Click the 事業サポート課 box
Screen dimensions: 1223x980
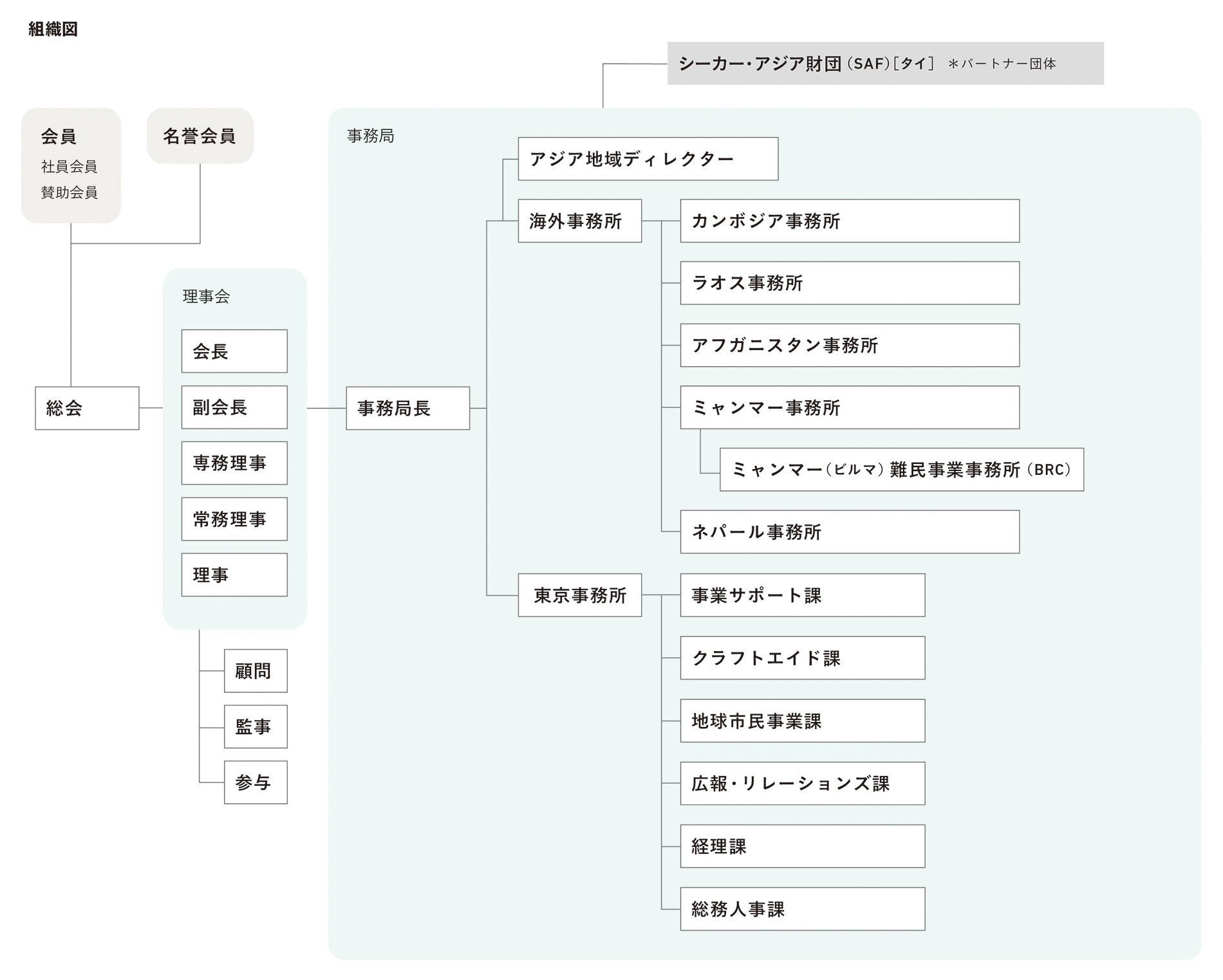pos(803,595)
